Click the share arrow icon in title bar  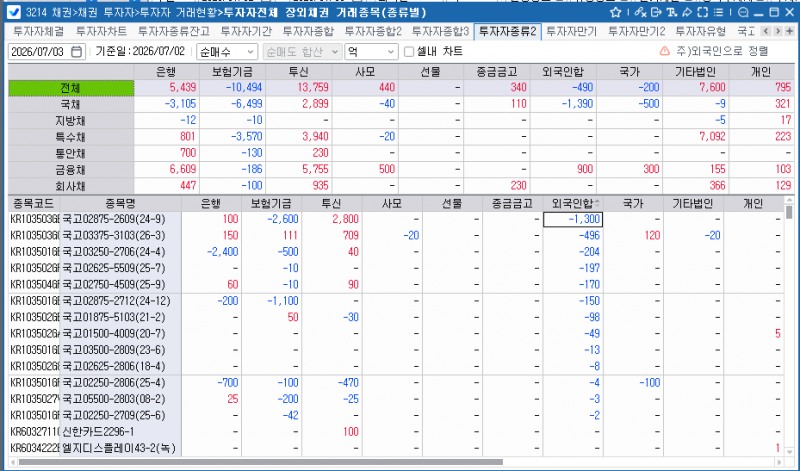point(687,12)
